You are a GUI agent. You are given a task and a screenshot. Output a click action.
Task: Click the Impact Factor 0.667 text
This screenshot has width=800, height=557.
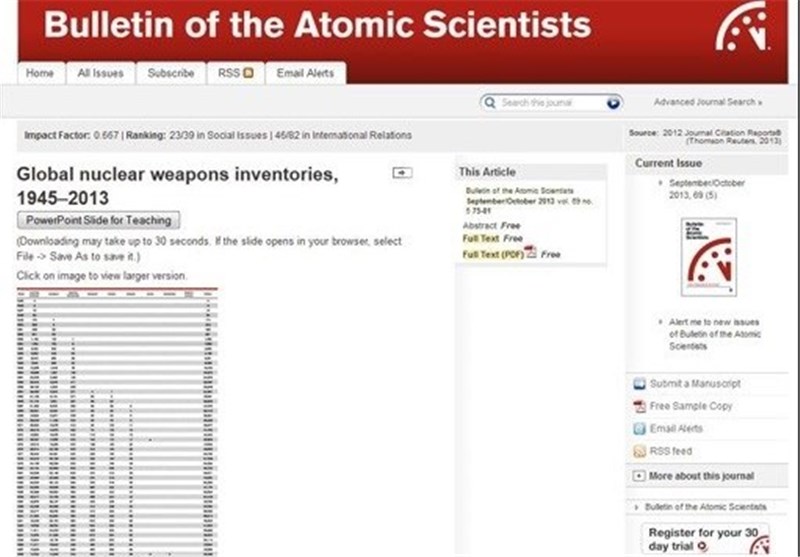71,135
